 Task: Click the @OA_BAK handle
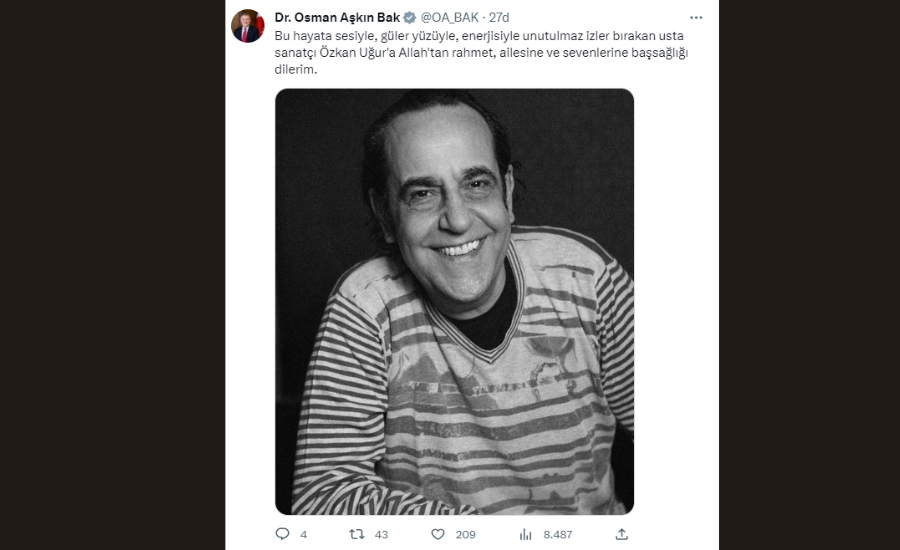pyautogui.click(x=450, y=17)
